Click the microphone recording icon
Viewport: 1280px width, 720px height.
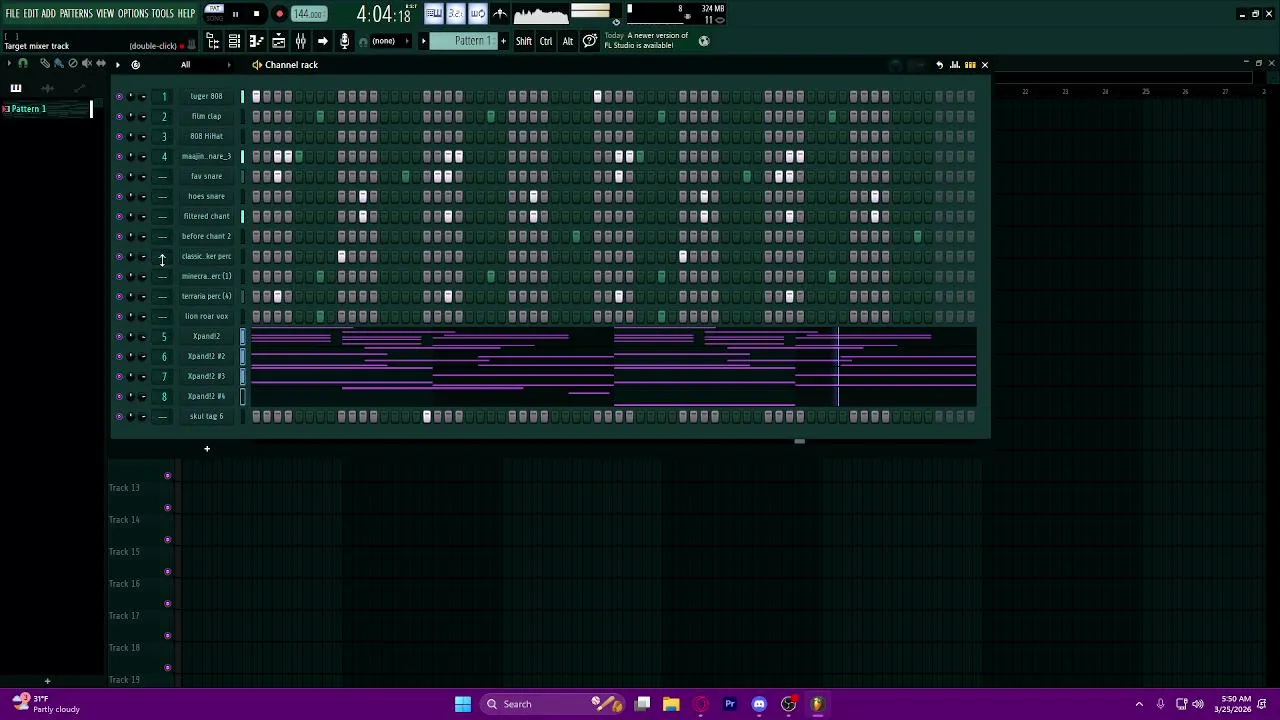[x=344, y=41]
